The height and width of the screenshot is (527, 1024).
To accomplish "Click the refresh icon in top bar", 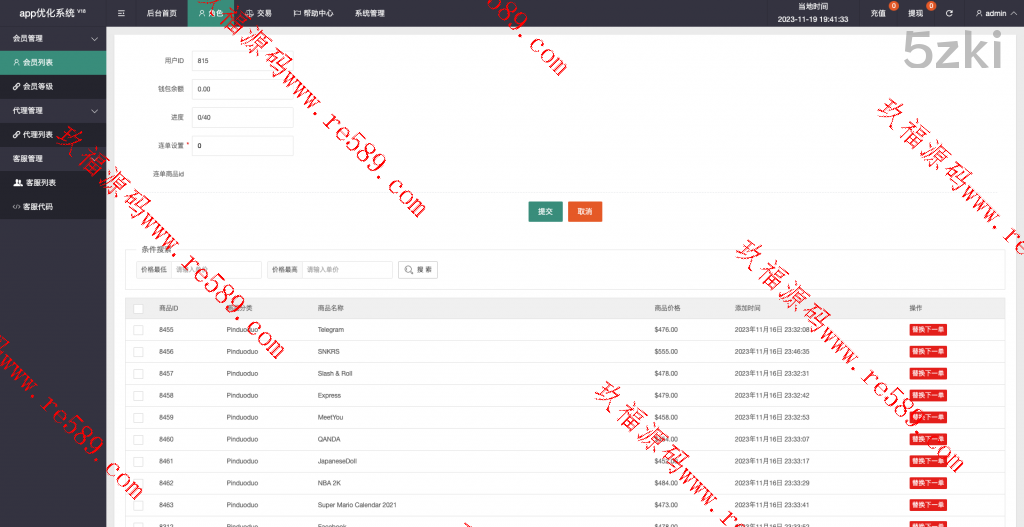I will tap(949, 14).
